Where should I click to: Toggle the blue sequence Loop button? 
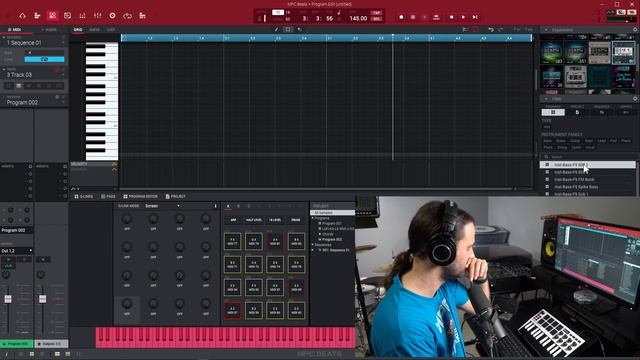click(44, 60)
